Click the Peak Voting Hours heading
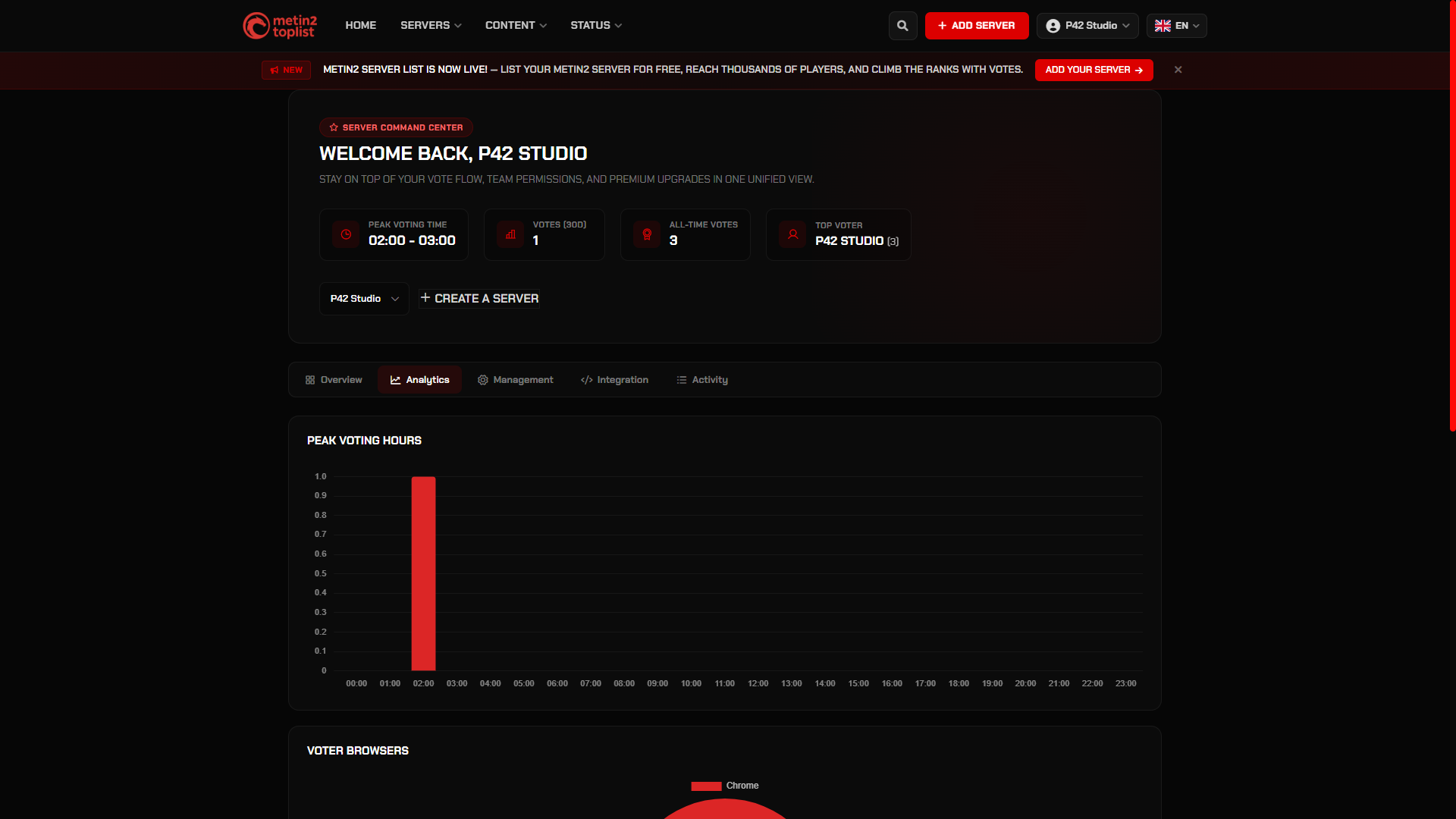The image size is (1456, 819). [364, 441]
